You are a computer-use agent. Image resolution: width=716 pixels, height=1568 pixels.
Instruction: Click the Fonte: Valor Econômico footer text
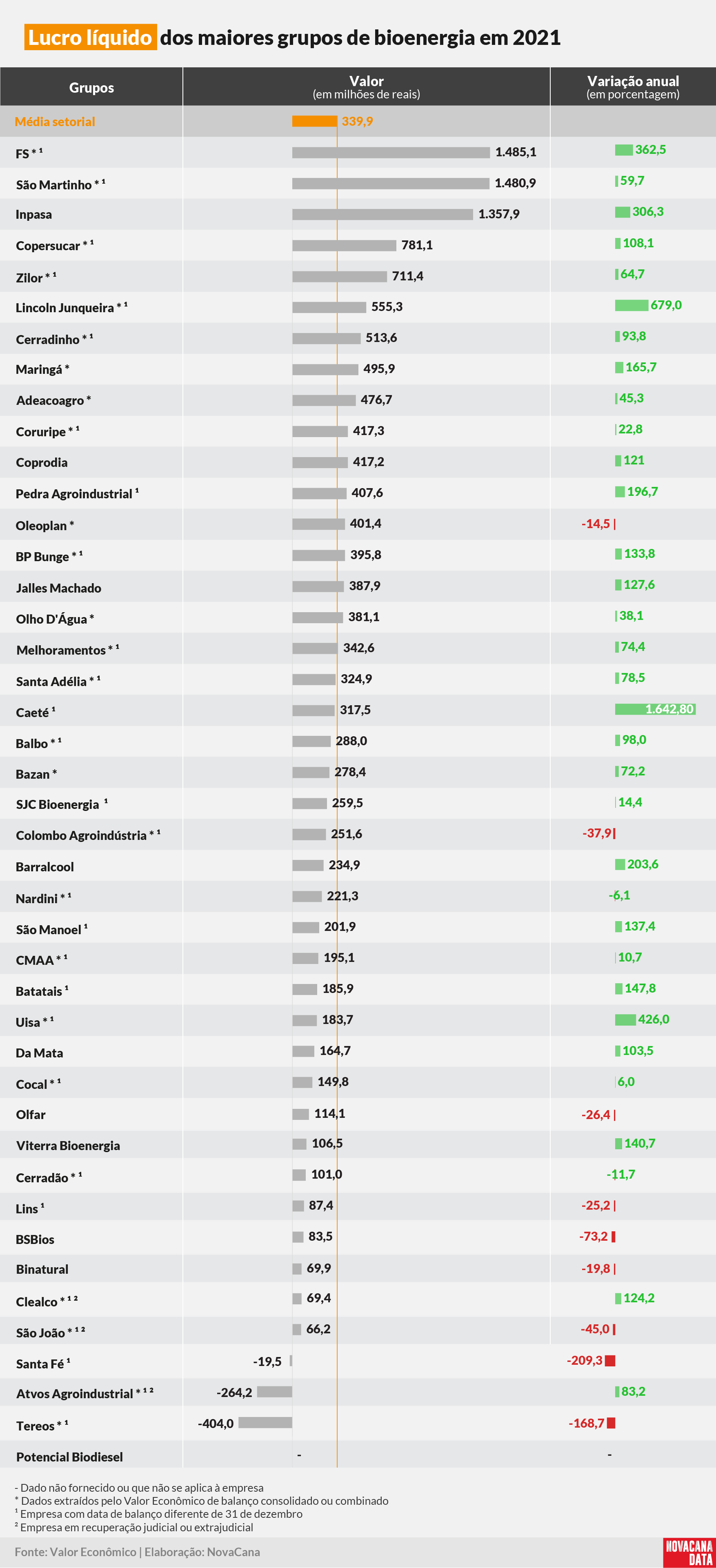click(x=76, y=1552)
